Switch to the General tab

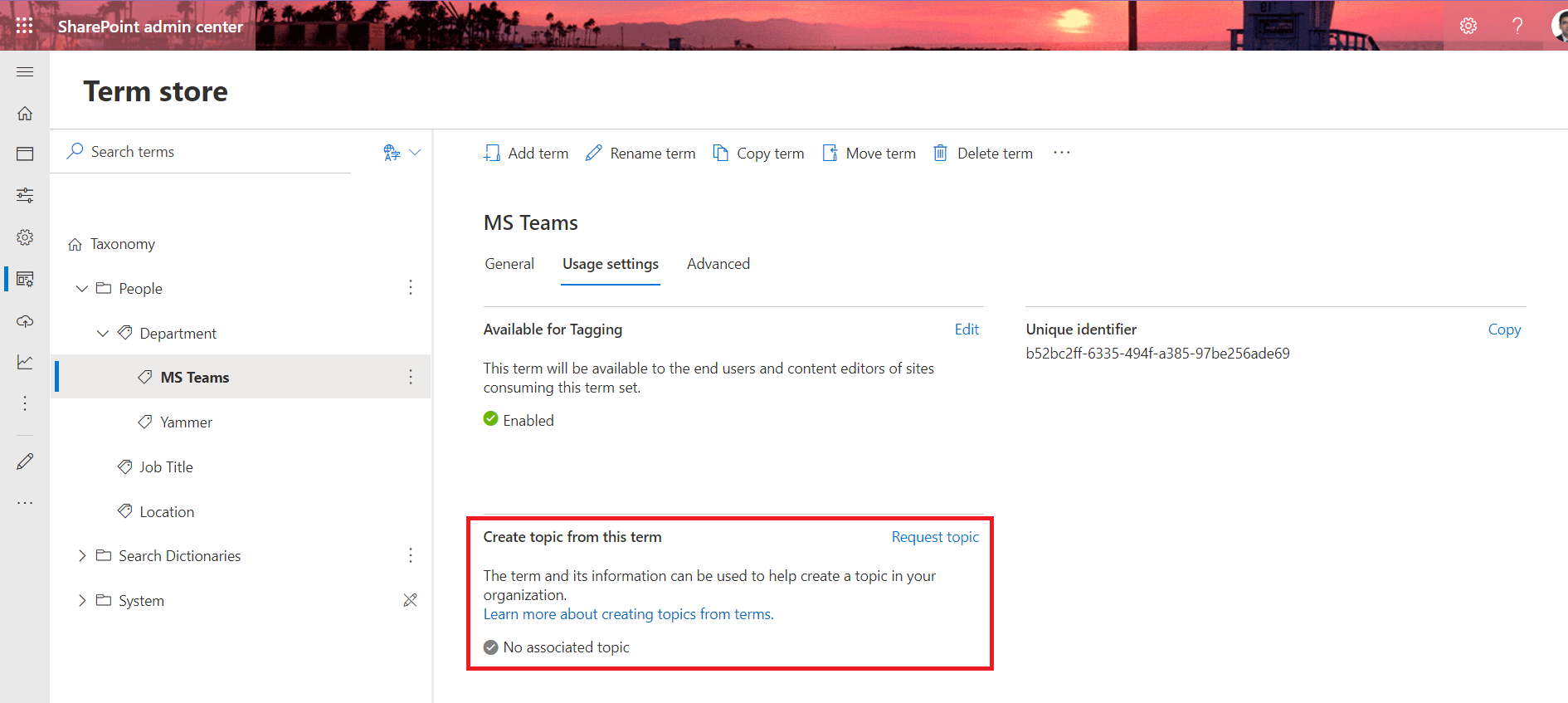[509, 264]
